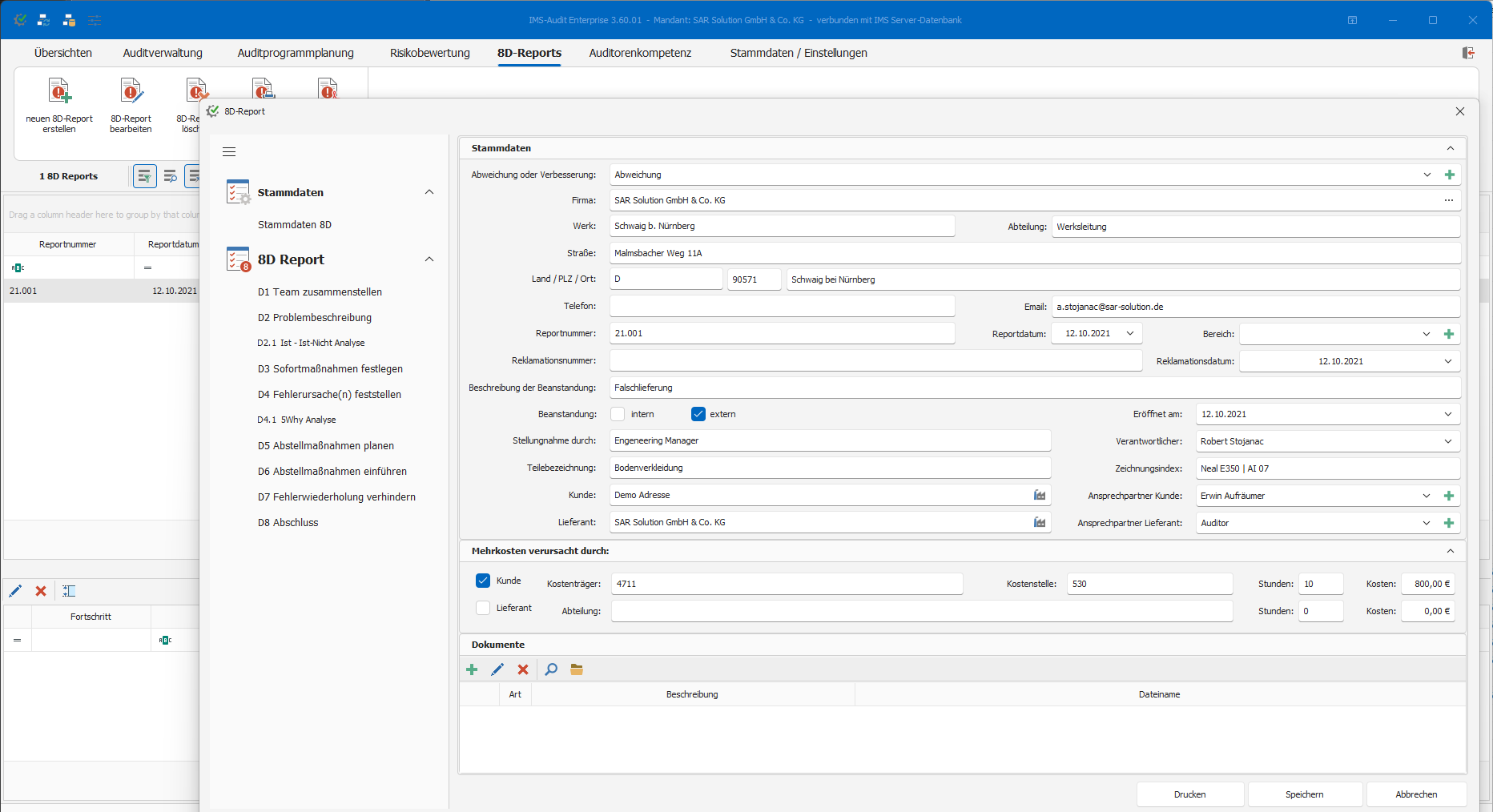Open the hamburger menu in 8D-Report dialog
Viewport: 1493px width, 812px height.
tap(229, 152)
